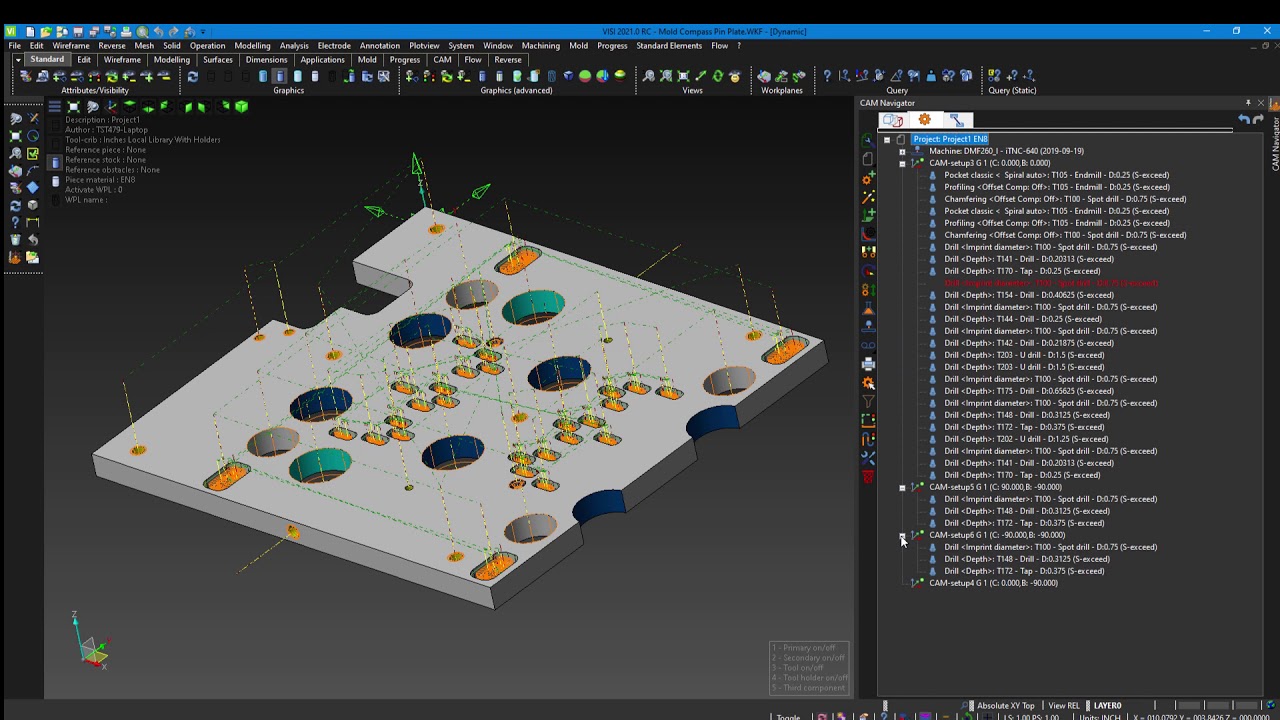
Task: Switch to the Dimensions ribbon tab
Action: 266,59
